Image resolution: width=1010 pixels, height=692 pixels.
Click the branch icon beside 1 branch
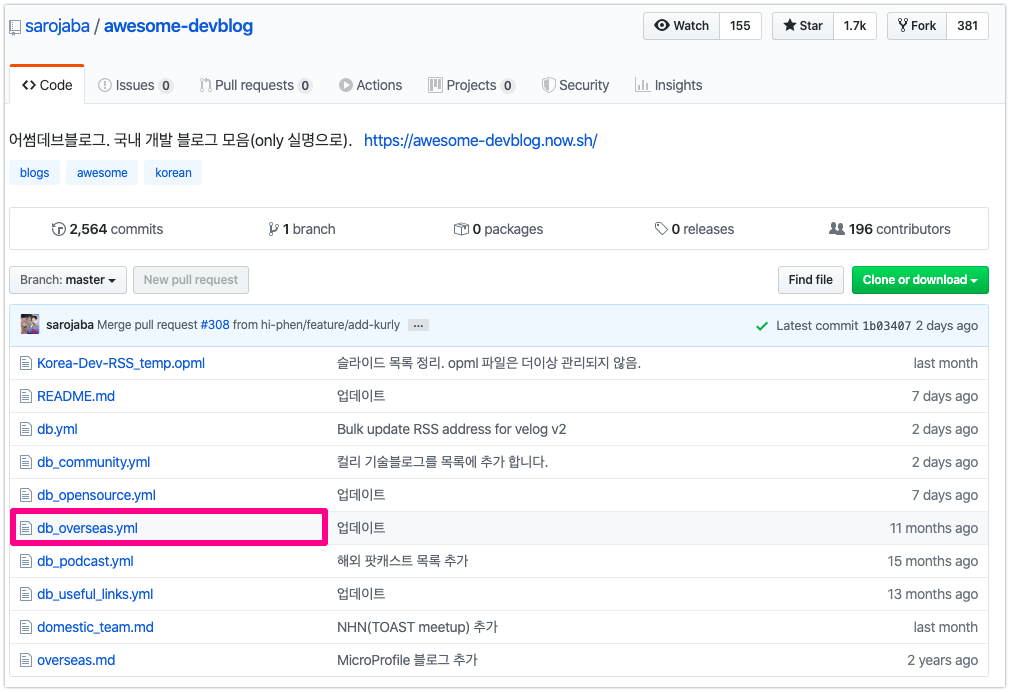(x=273, y=229)
